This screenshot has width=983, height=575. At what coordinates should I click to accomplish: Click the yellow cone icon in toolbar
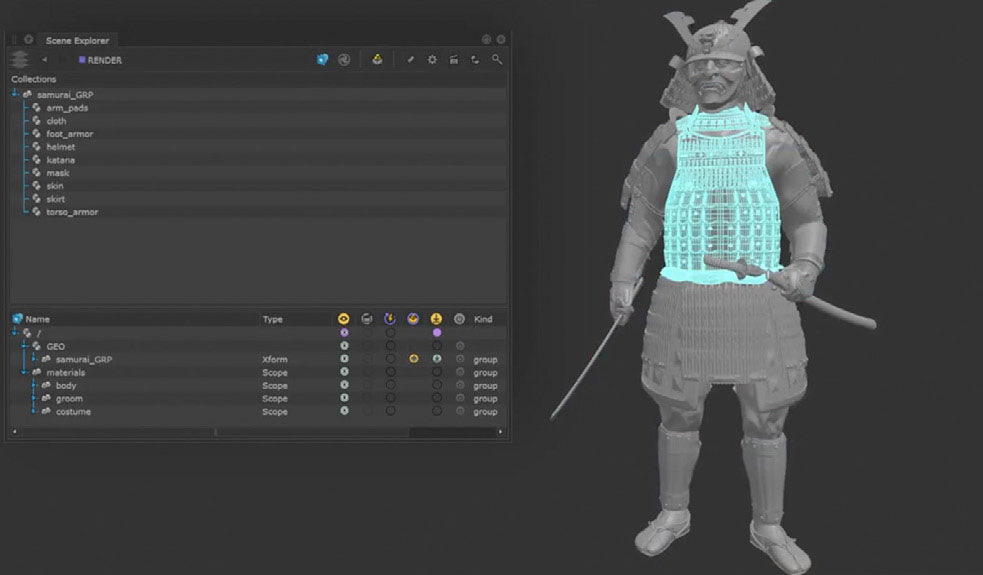pos(377,59)
